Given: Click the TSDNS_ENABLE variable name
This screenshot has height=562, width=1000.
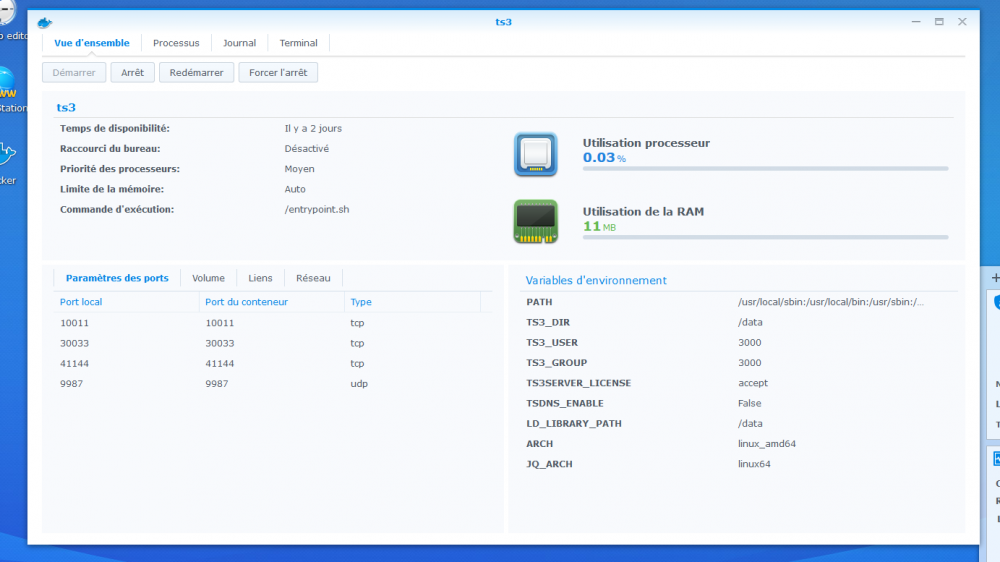Looking at the screenshot, I should 564,404.
